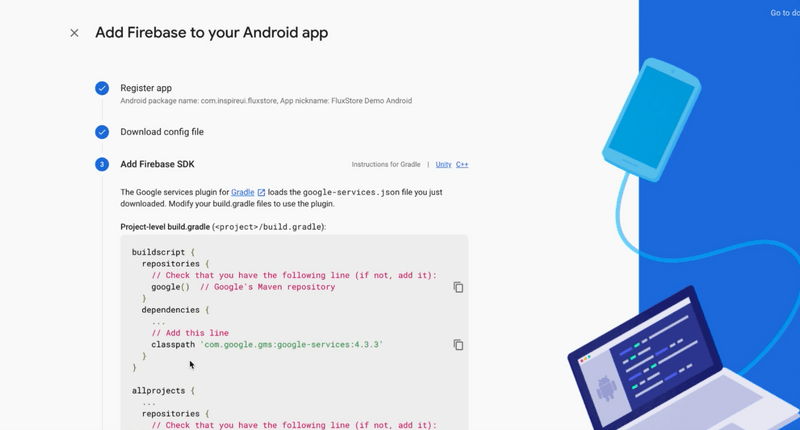Click the Download config file step title
Image resolution: width=800 pixels, height=430 pixels.
[x=162, y=132]
